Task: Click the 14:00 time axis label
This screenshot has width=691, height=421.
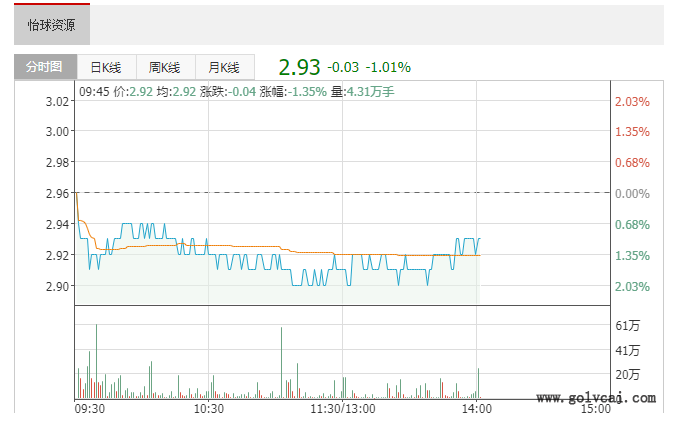Action: point(477,409)
